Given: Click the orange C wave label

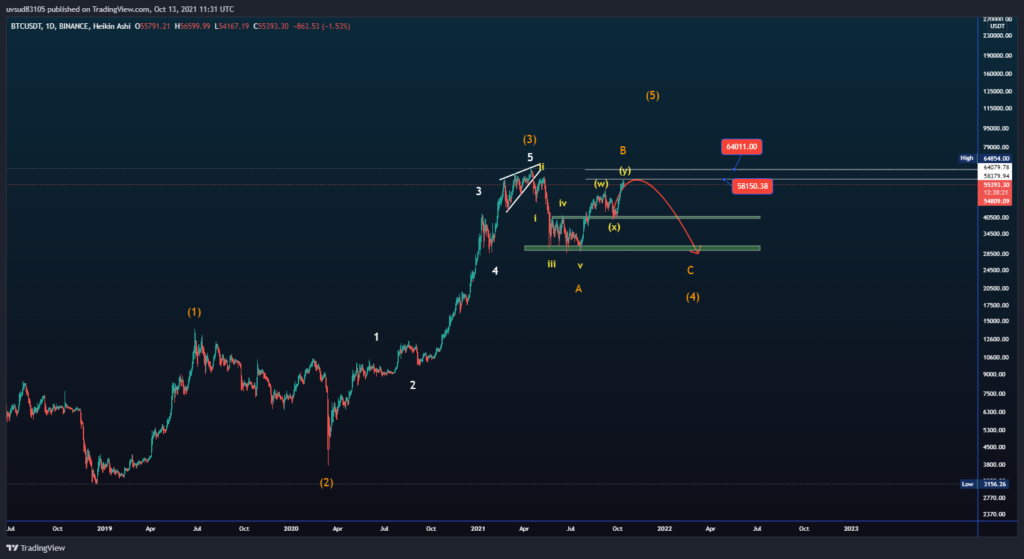Looking at the screenshot, I should (x=690, y=270).
